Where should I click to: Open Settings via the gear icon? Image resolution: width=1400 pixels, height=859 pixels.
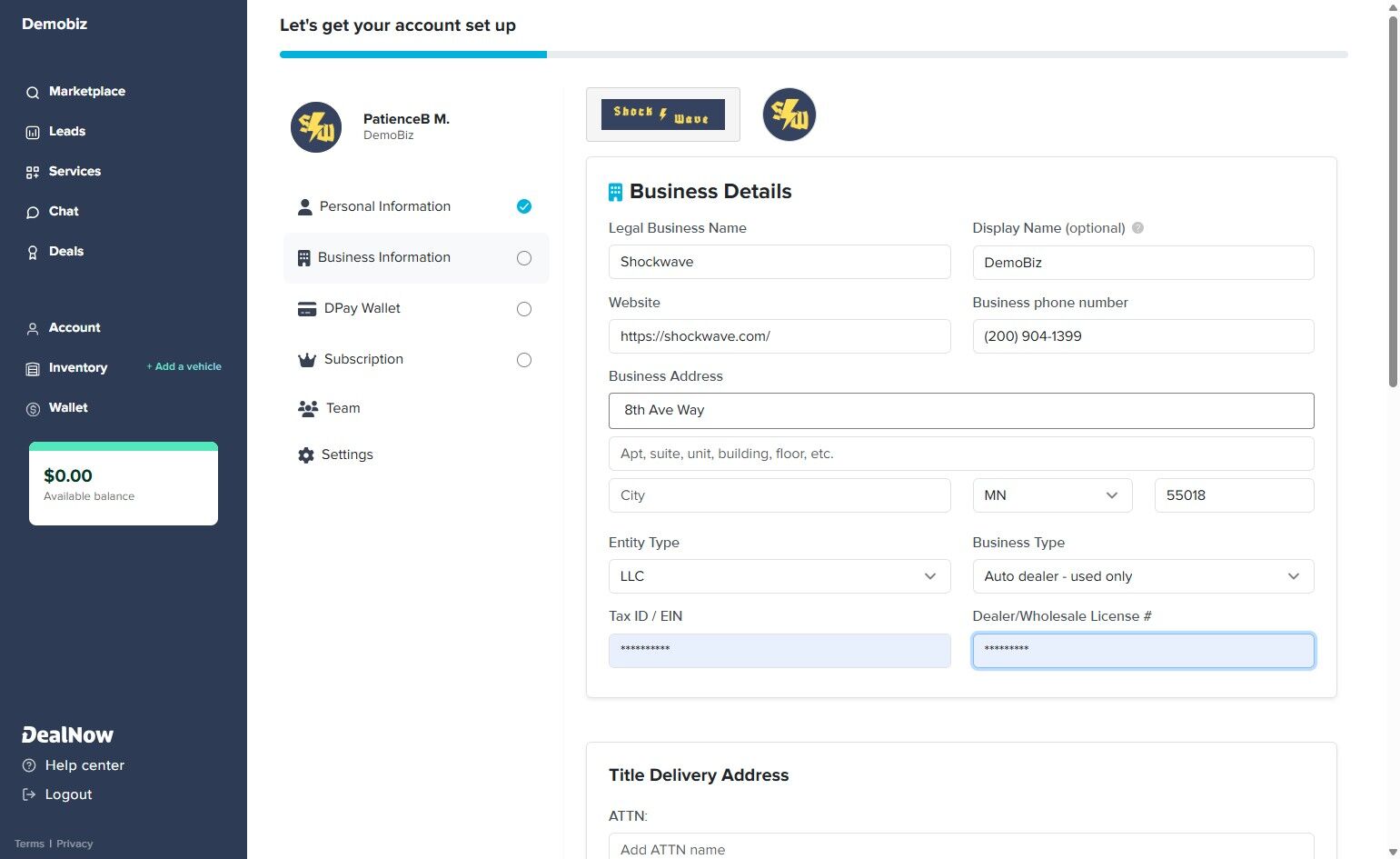tap(306, 454)
